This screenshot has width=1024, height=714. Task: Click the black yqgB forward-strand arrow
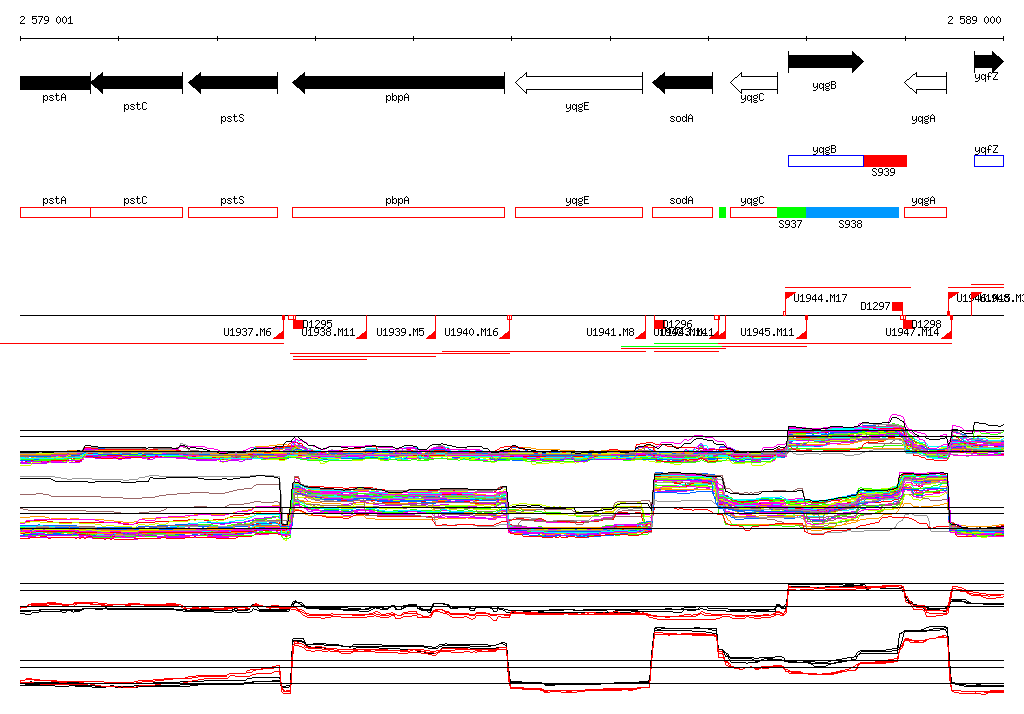click(x=826, y=62)
